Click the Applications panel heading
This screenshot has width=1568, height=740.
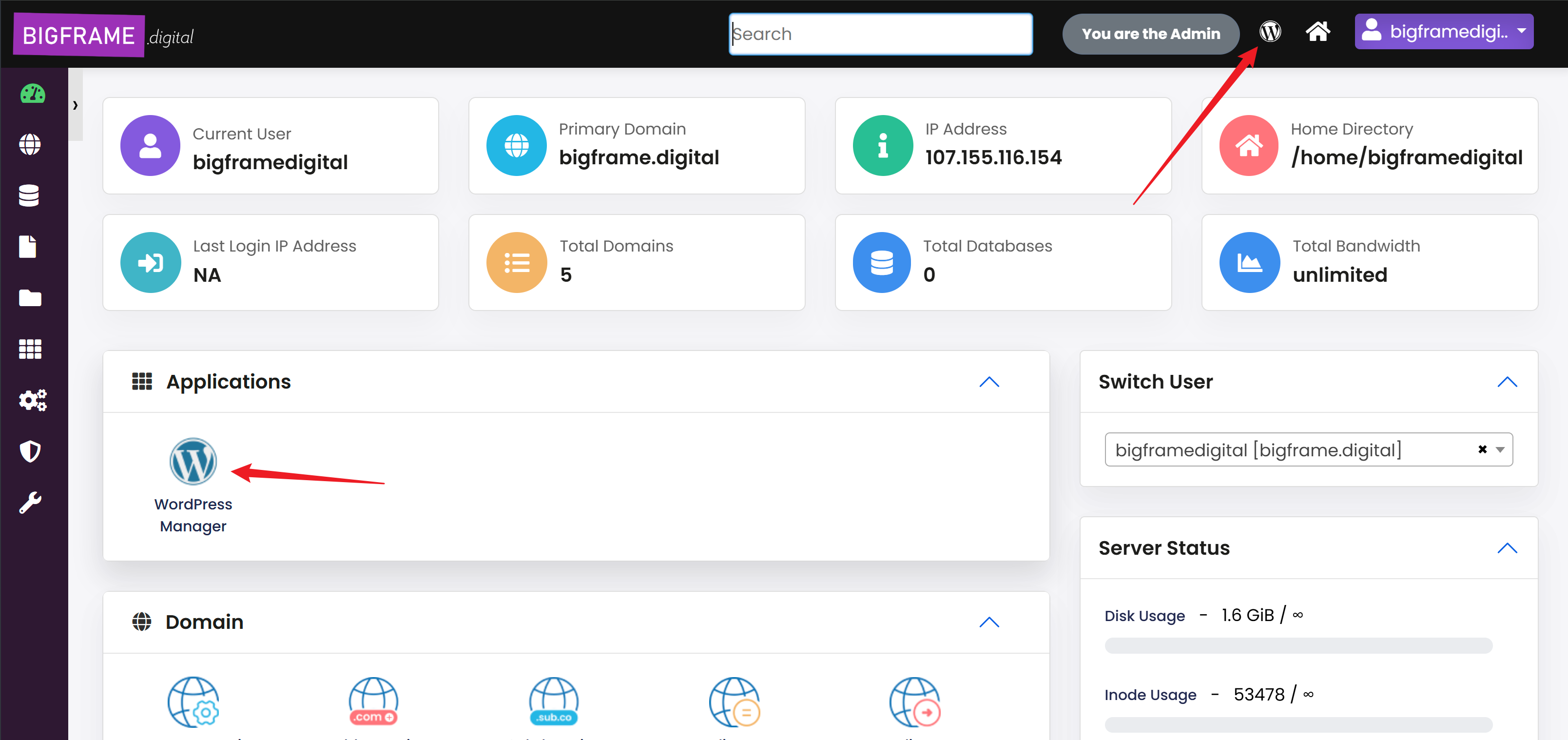pos(228,382)
